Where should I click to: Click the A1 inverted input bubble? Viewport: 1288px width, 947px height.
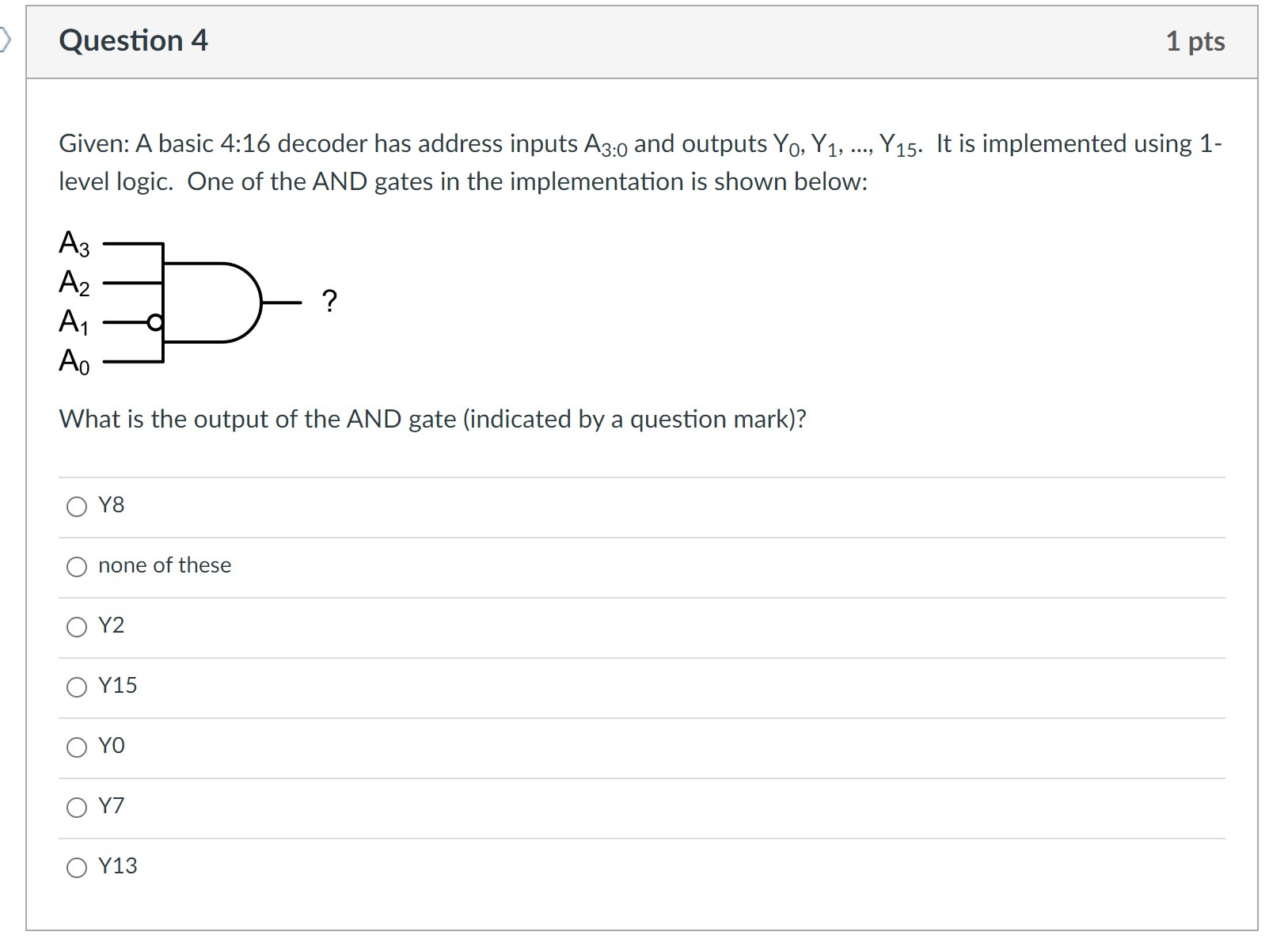pos(154,322)
